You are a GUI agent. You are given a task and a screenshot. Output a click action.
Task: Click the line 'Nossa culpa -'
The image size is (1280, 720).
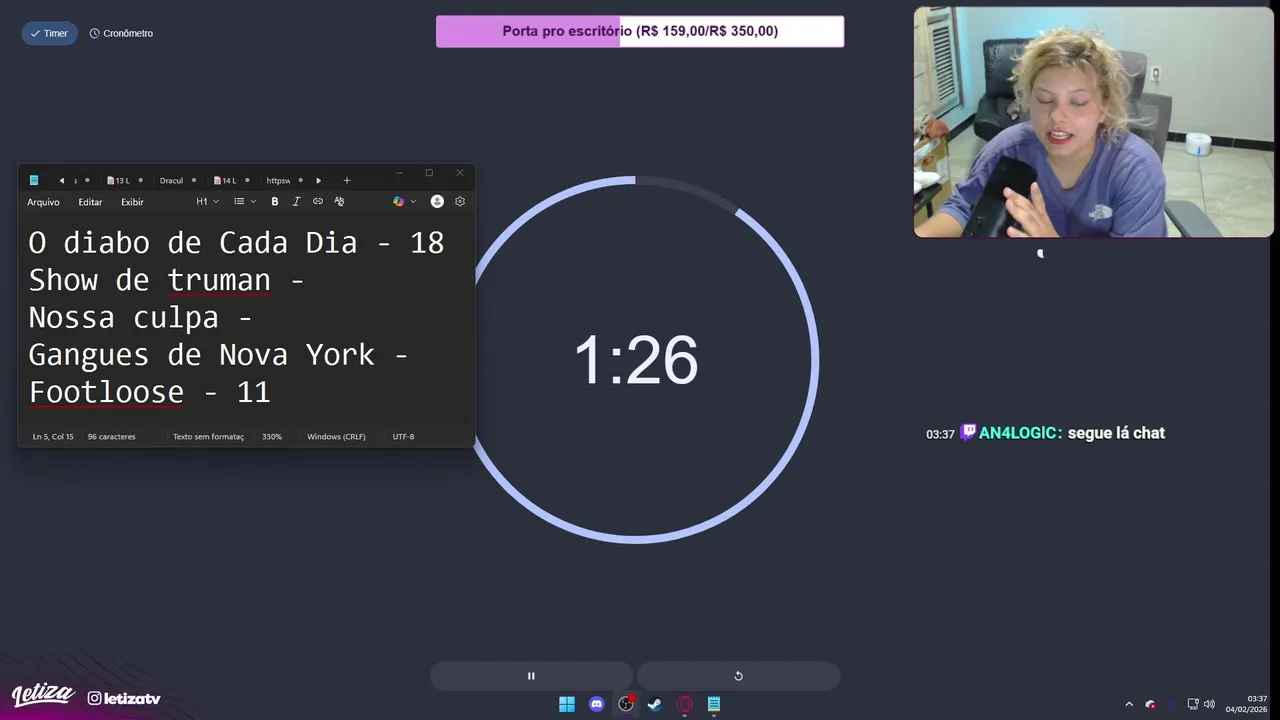coord(140,318)
